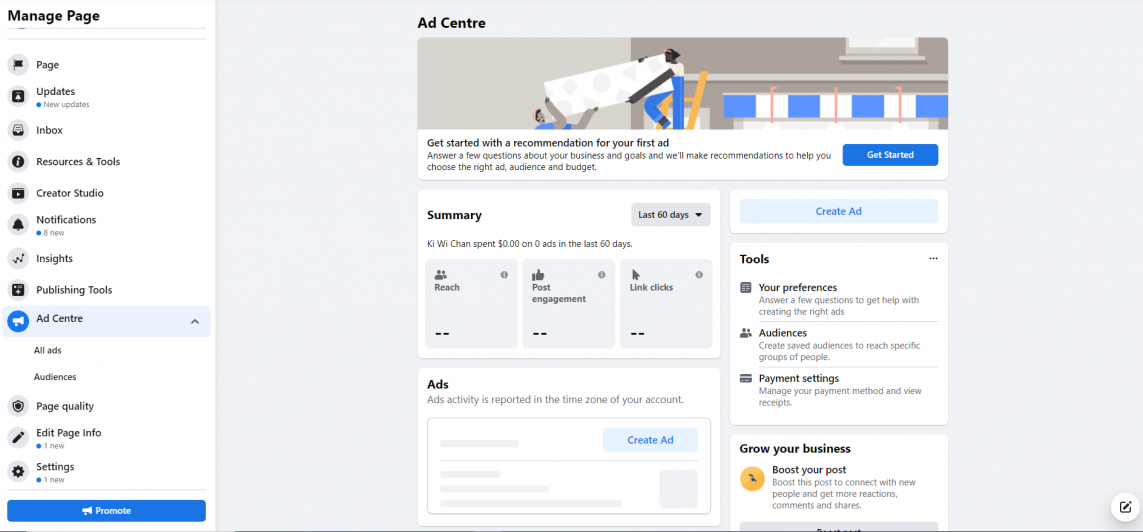
Task: Open Your preferences link in Tools
Action: pyautogui.click(x=797, y=288)
